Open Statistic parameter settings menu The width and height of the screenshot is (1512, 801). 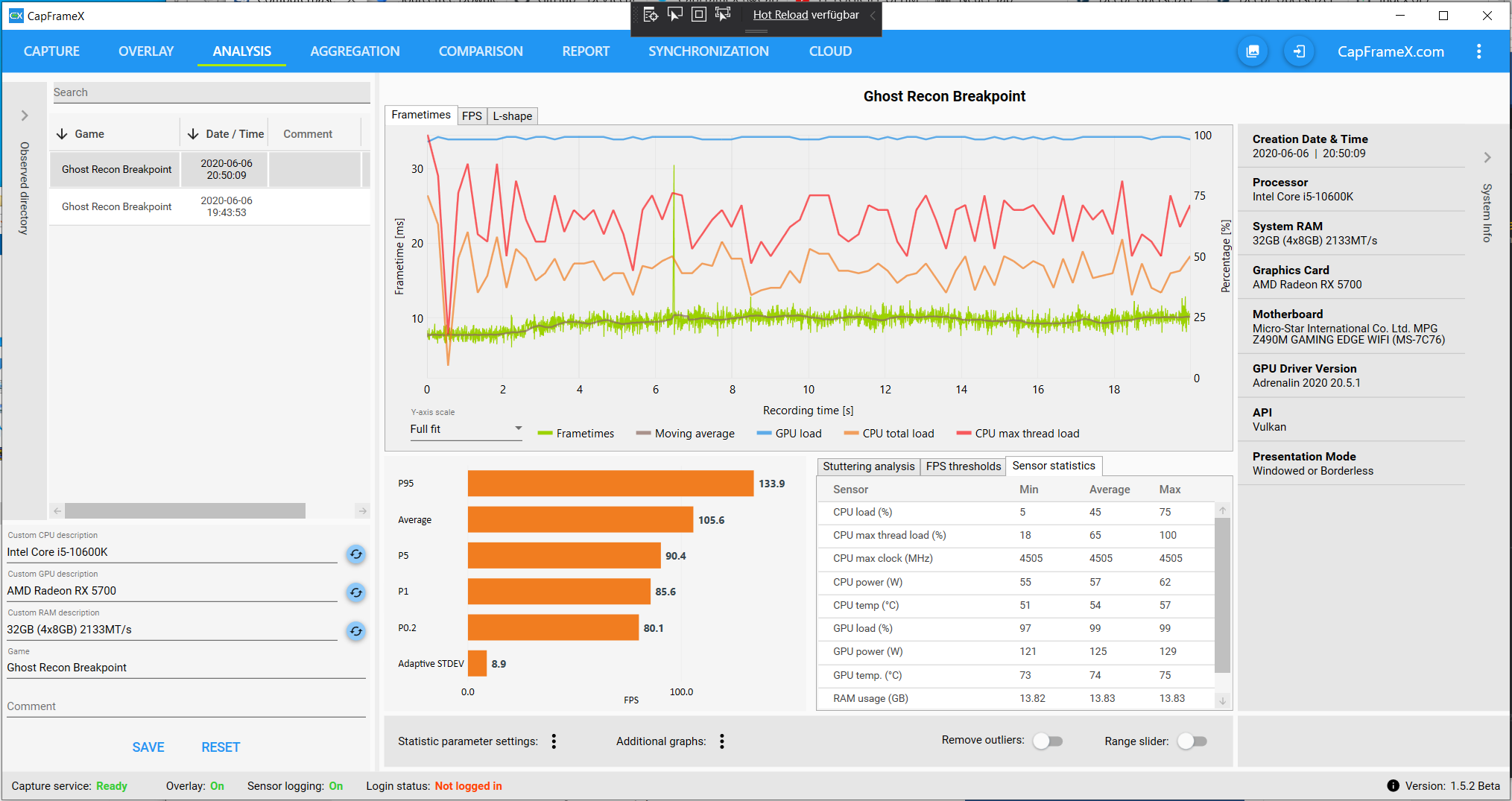click(x=554, y=741)
